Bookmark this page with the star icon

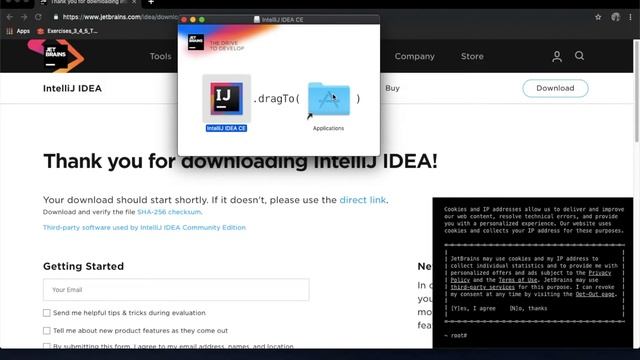(x=598, y=17)
